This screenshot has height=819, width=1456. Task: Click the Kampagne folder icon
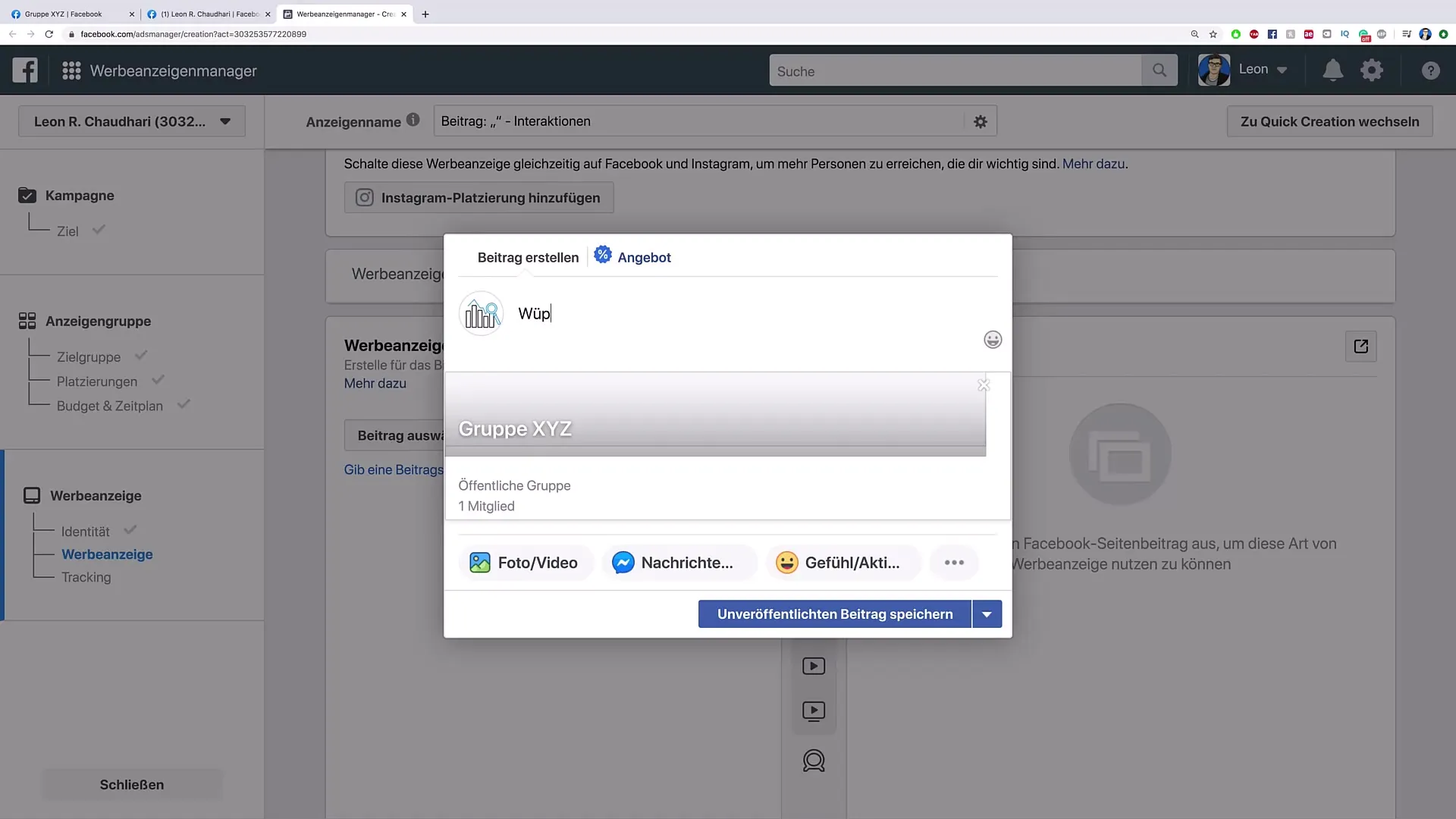27,196
